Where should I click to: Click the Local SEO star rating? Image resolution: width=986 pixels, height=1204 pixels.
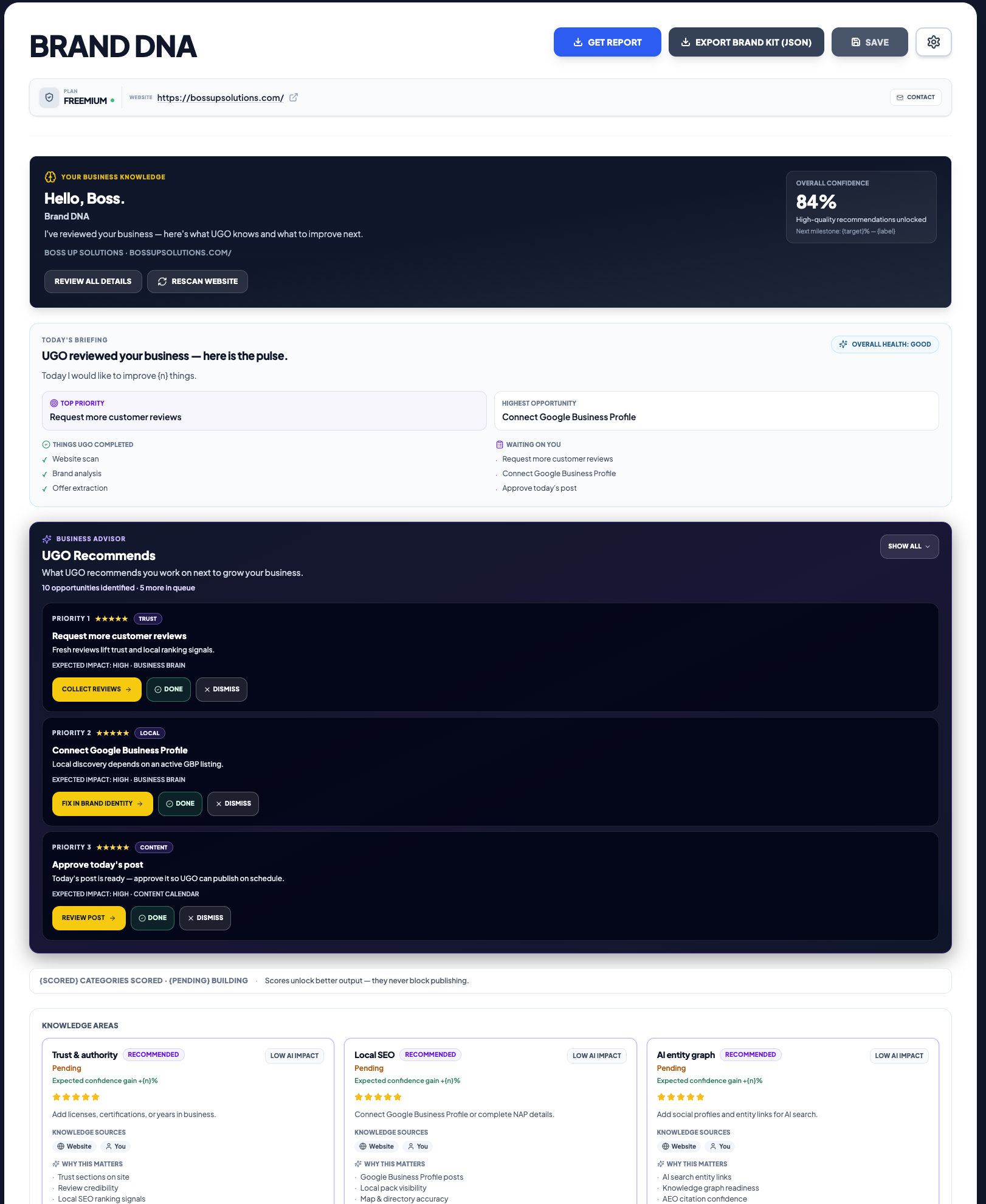click(x=378, y=1097)
